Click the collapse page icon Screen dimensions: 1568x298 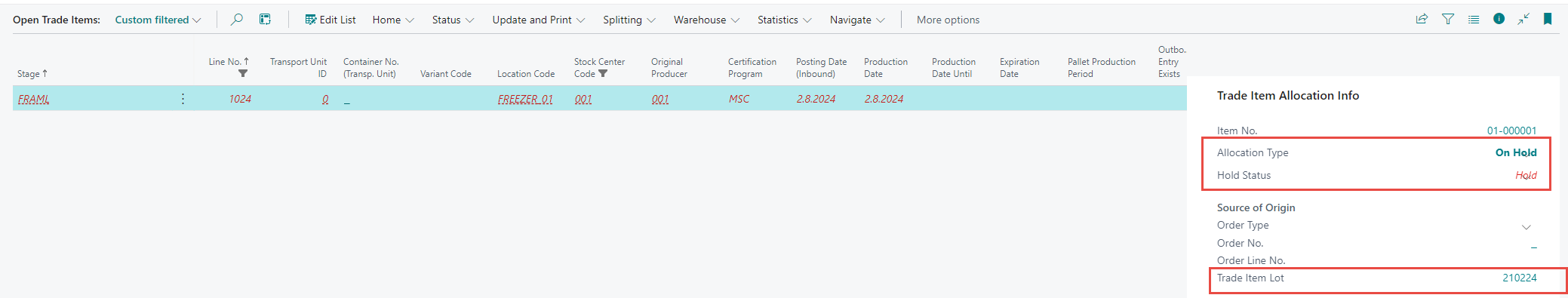tap(1523, 20)
